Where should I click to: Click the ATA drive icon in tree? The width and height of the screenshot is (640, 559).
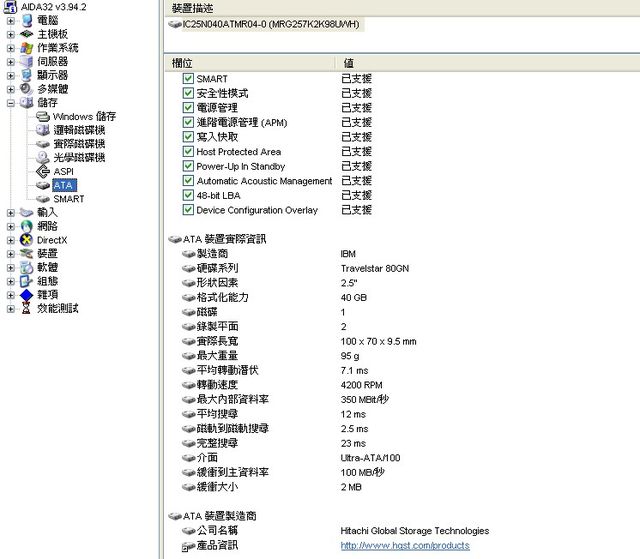tap(43, 185)
